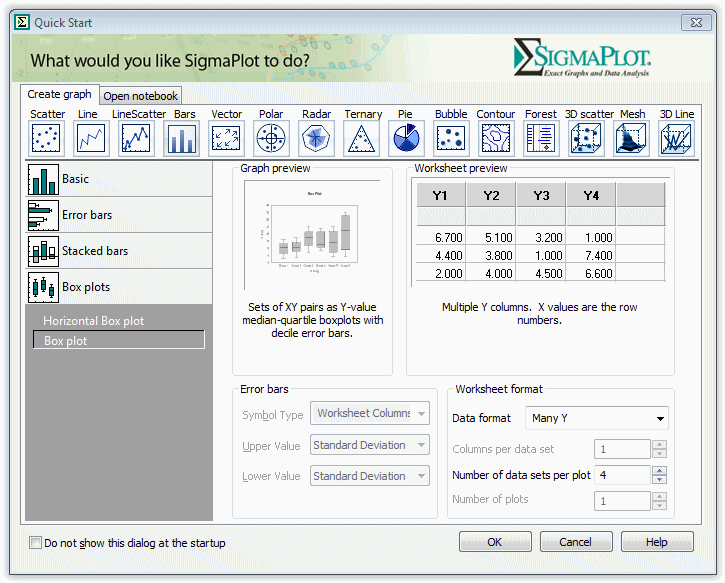Select the 3D scatter graph icon
This screenshot has width=725, height=583.
[586, 138]
